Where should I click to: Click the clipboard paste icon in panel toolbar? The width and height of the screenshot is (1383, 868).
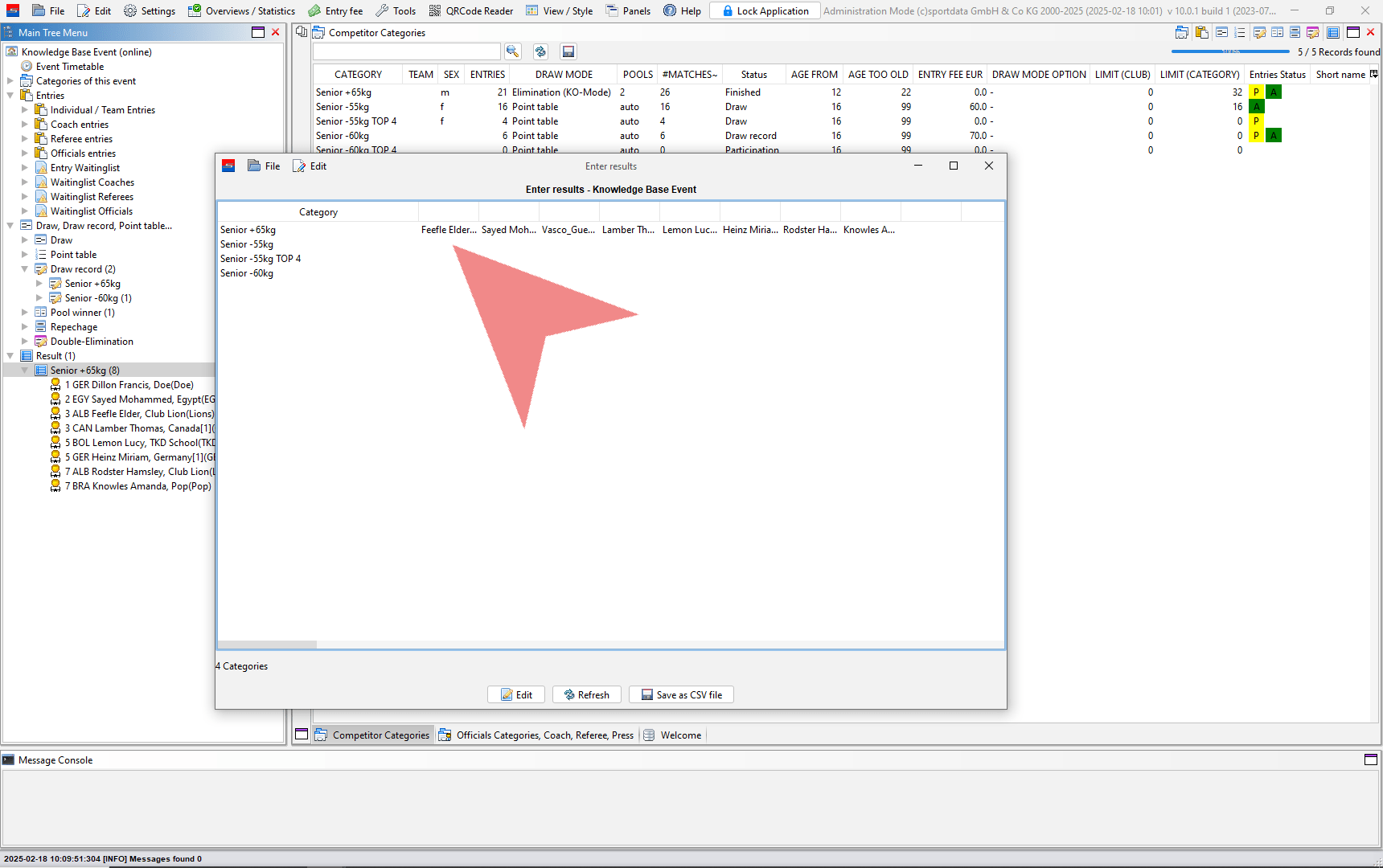coord(1202,33)
